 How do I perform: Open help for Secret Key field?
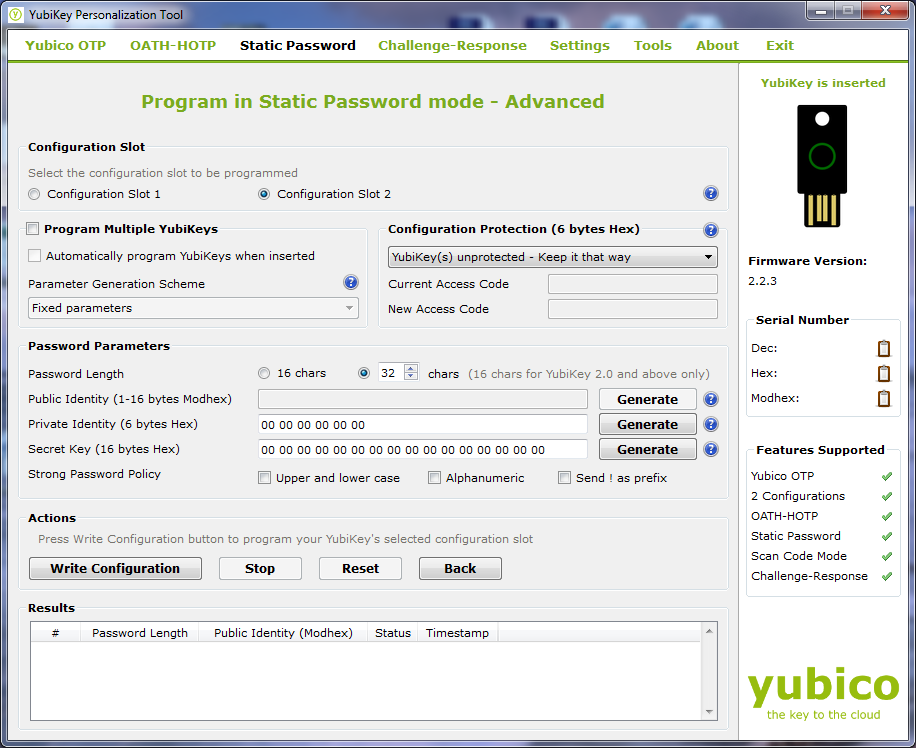[710, 449]
